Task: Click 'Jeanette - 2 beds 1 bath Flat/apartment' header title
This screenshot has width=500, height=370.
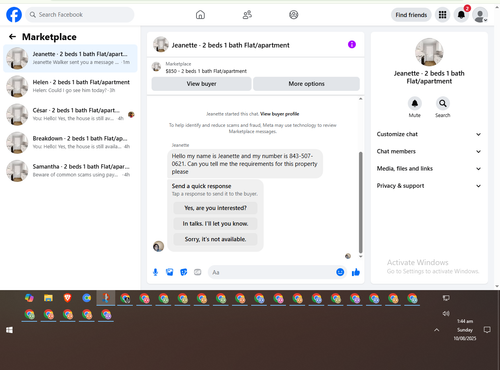Action: (x=230, y=45)
